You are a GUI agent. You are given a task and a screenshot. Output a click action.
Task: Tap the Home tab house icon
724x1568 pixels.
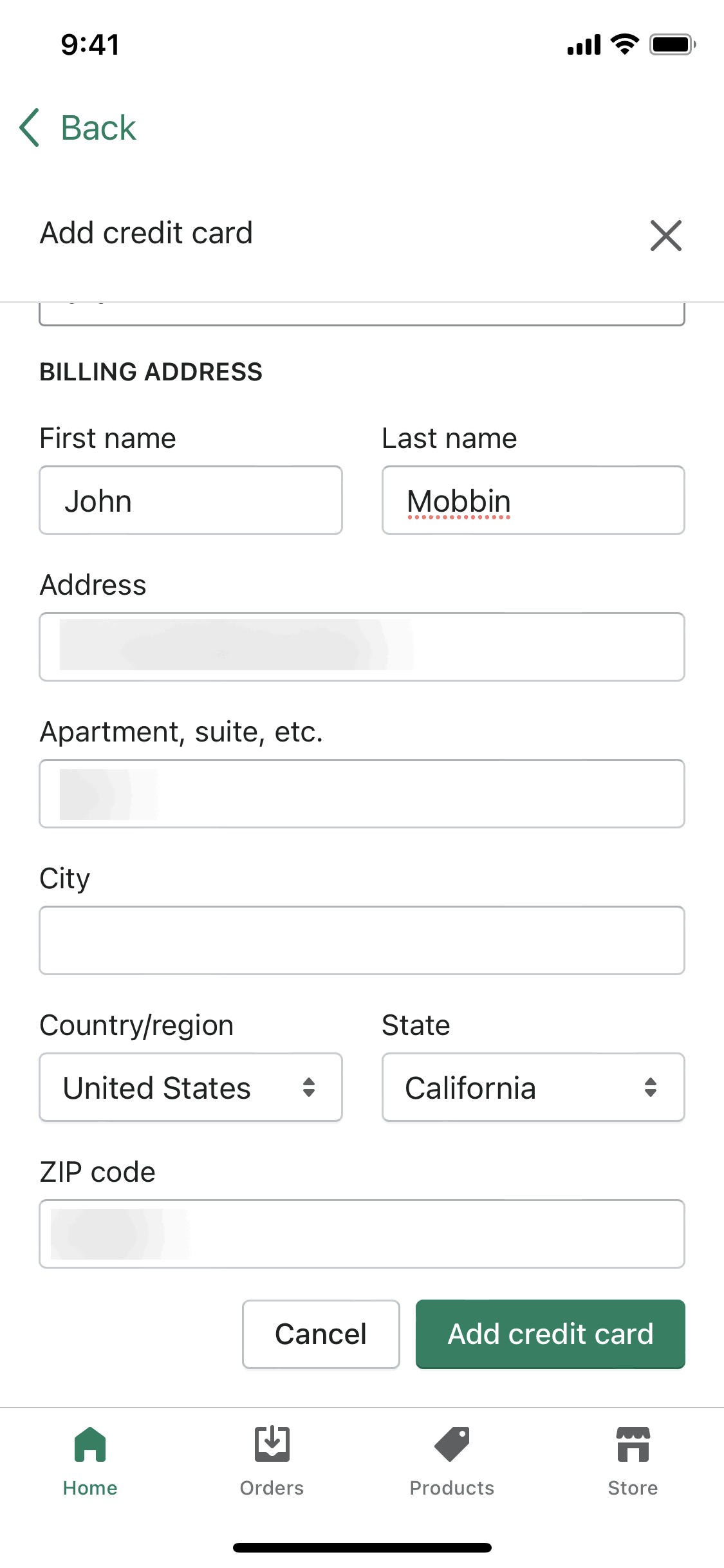90,1444
